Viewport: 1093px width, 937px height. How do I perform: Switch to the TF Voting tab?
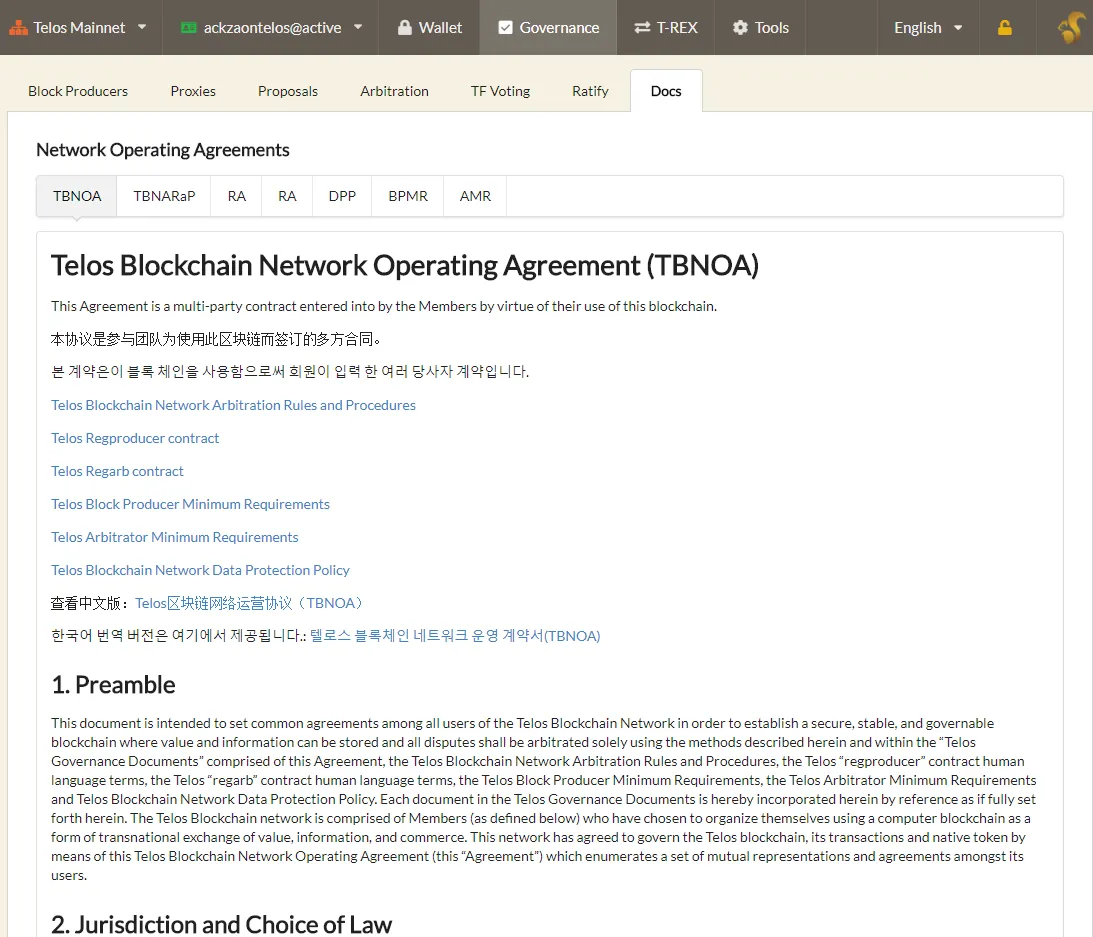pos(500,91)
